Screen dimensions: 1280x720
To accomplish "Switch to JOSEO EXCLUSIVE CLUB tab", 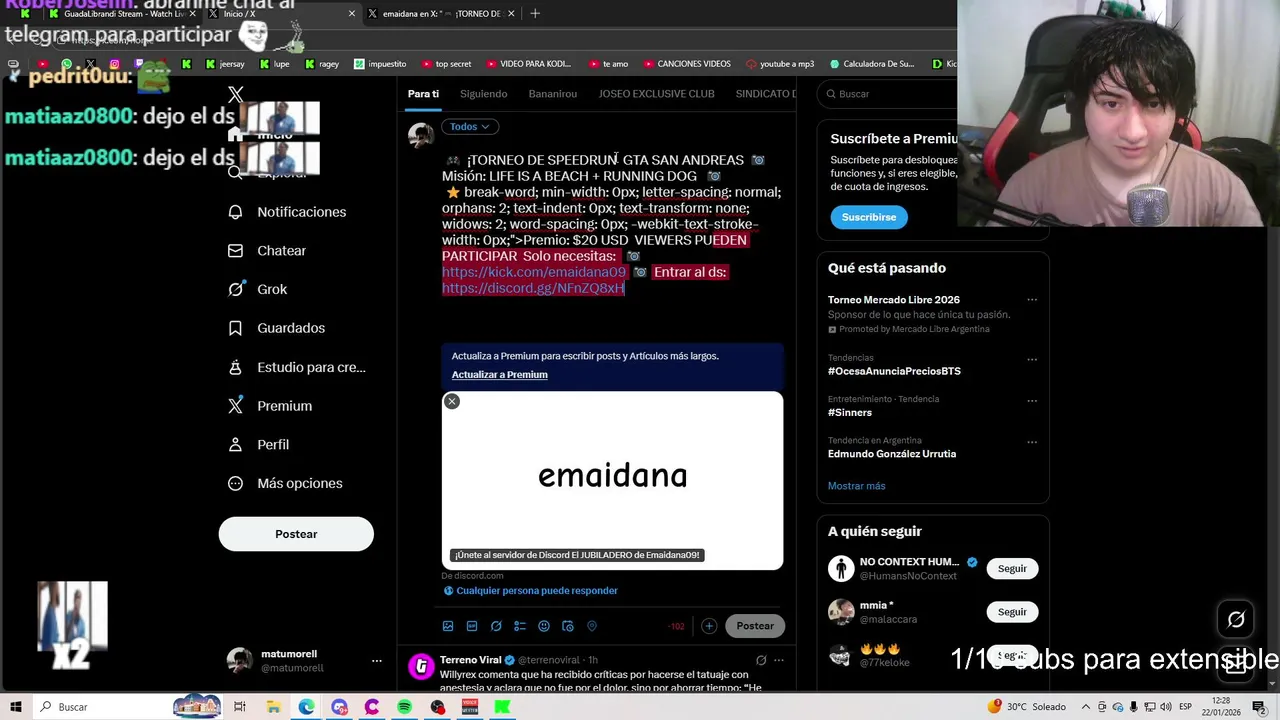I will tap(657, 94).
